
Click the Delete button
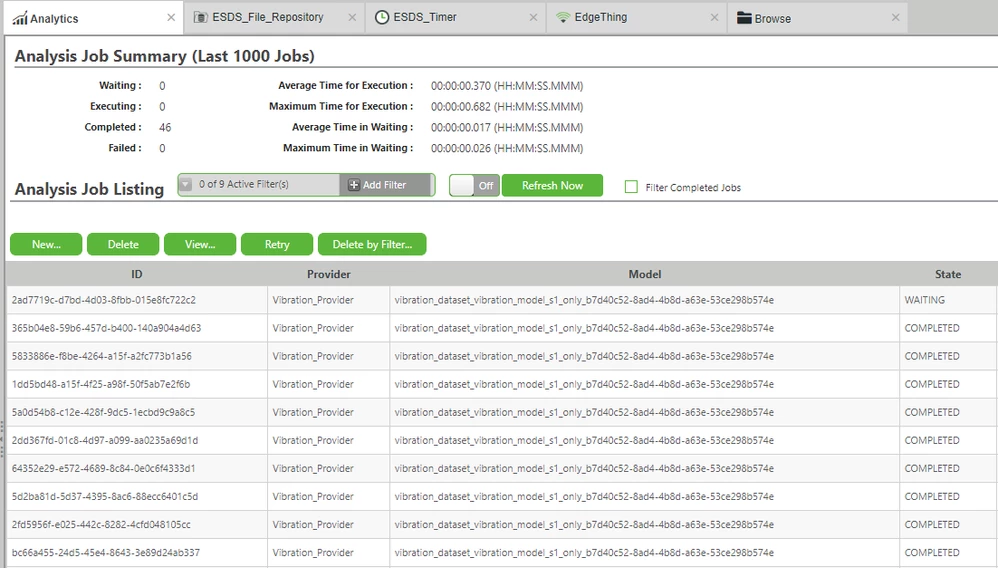point(123,244)
